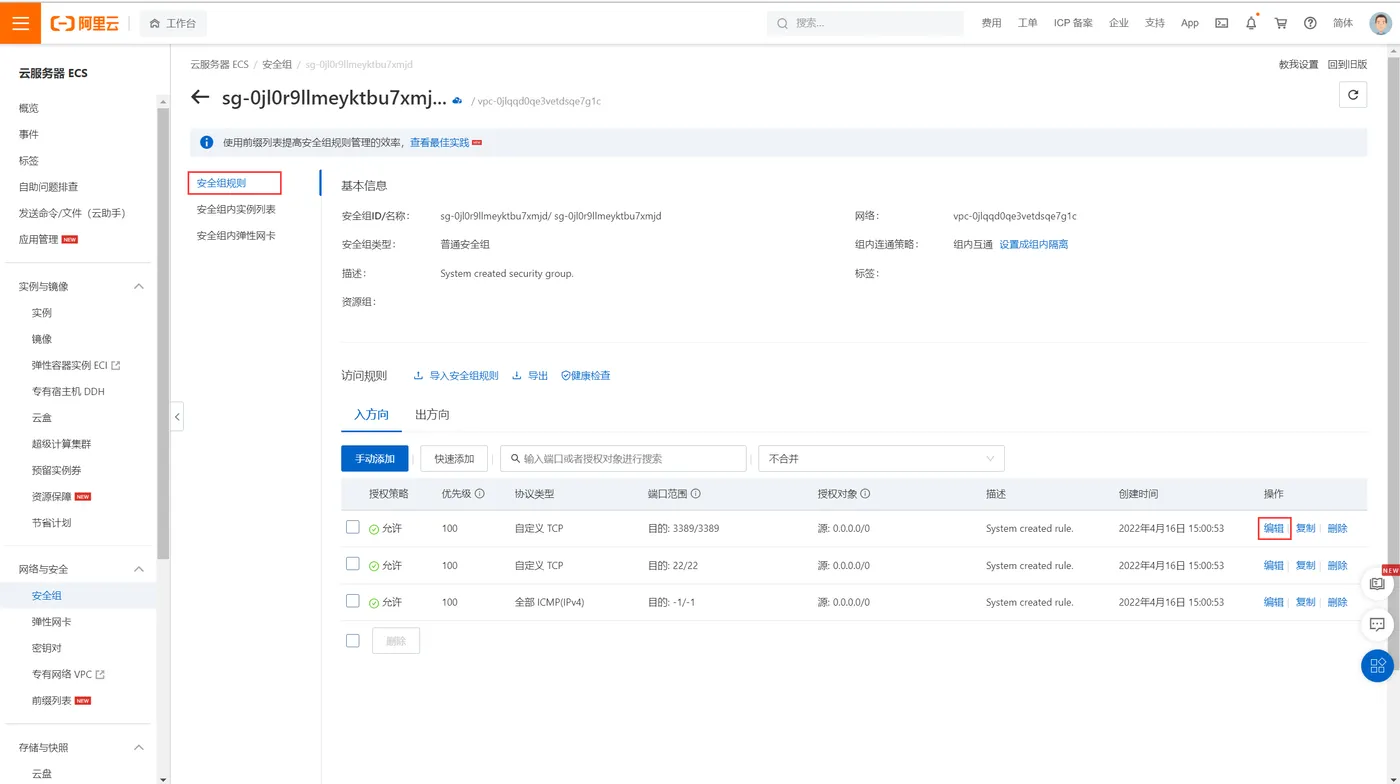This screenshot has width=1400, height=784.
Task: Click the 设置成组内隔离 link
Action: tap(1034, 244)
